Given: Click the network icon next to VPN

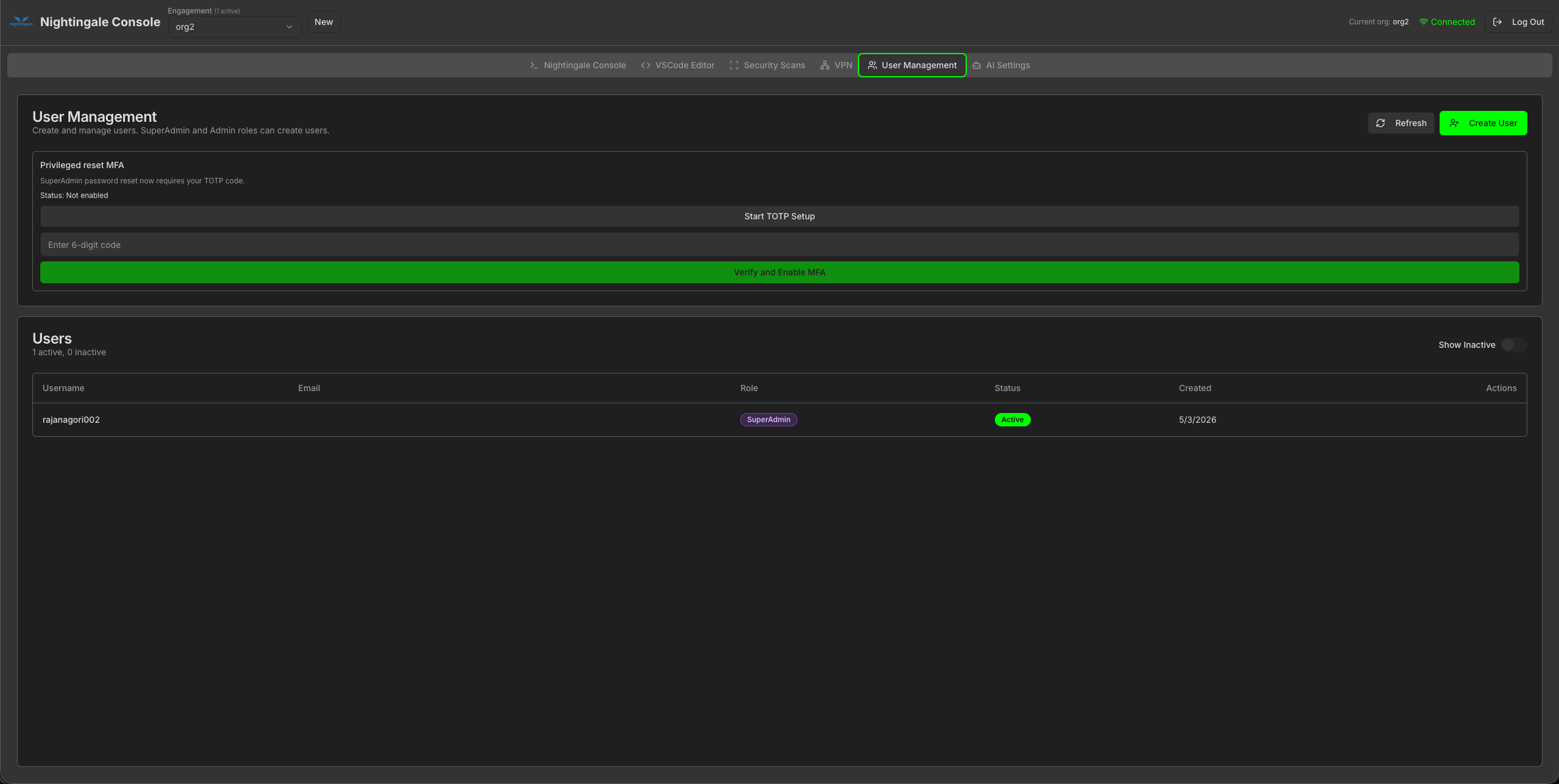Looking at the screenshot, I should tap(824, 65).
